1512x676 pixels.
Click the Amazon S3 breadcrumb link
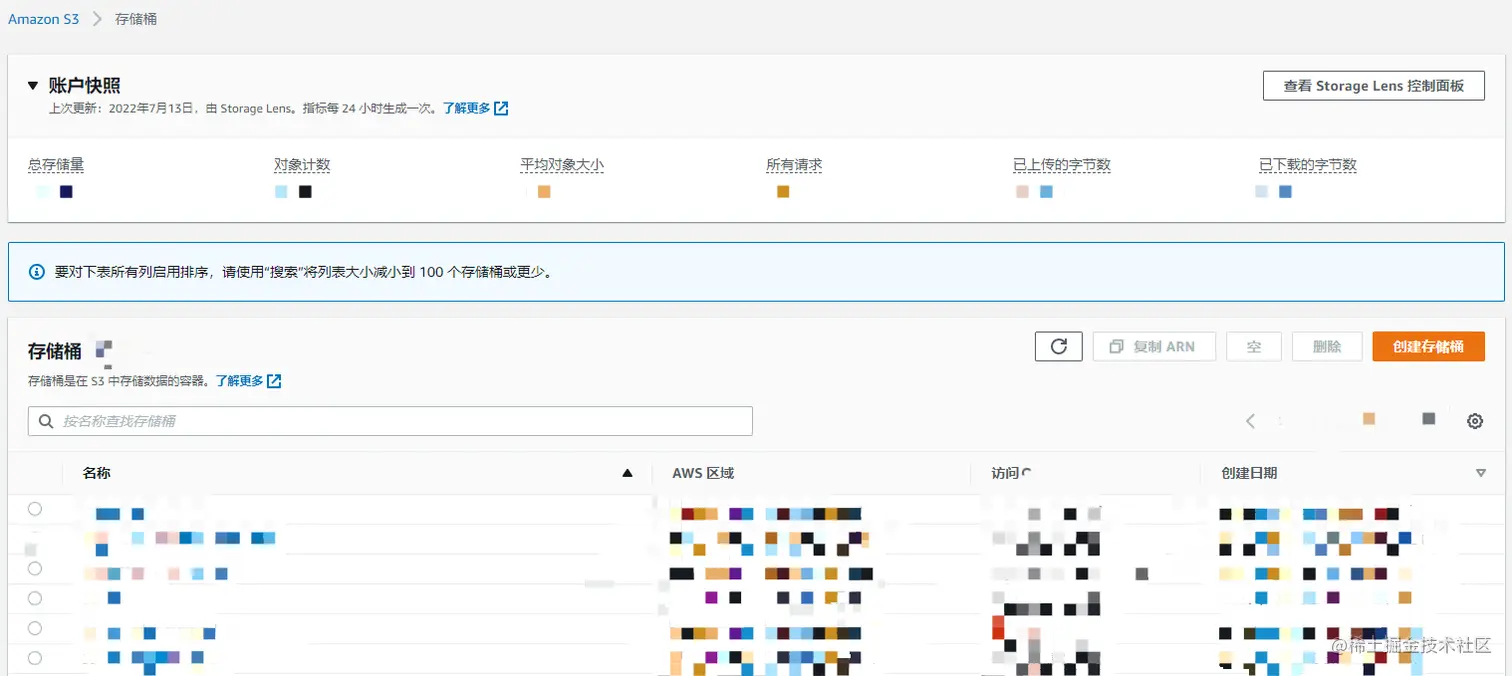(43, 19)
